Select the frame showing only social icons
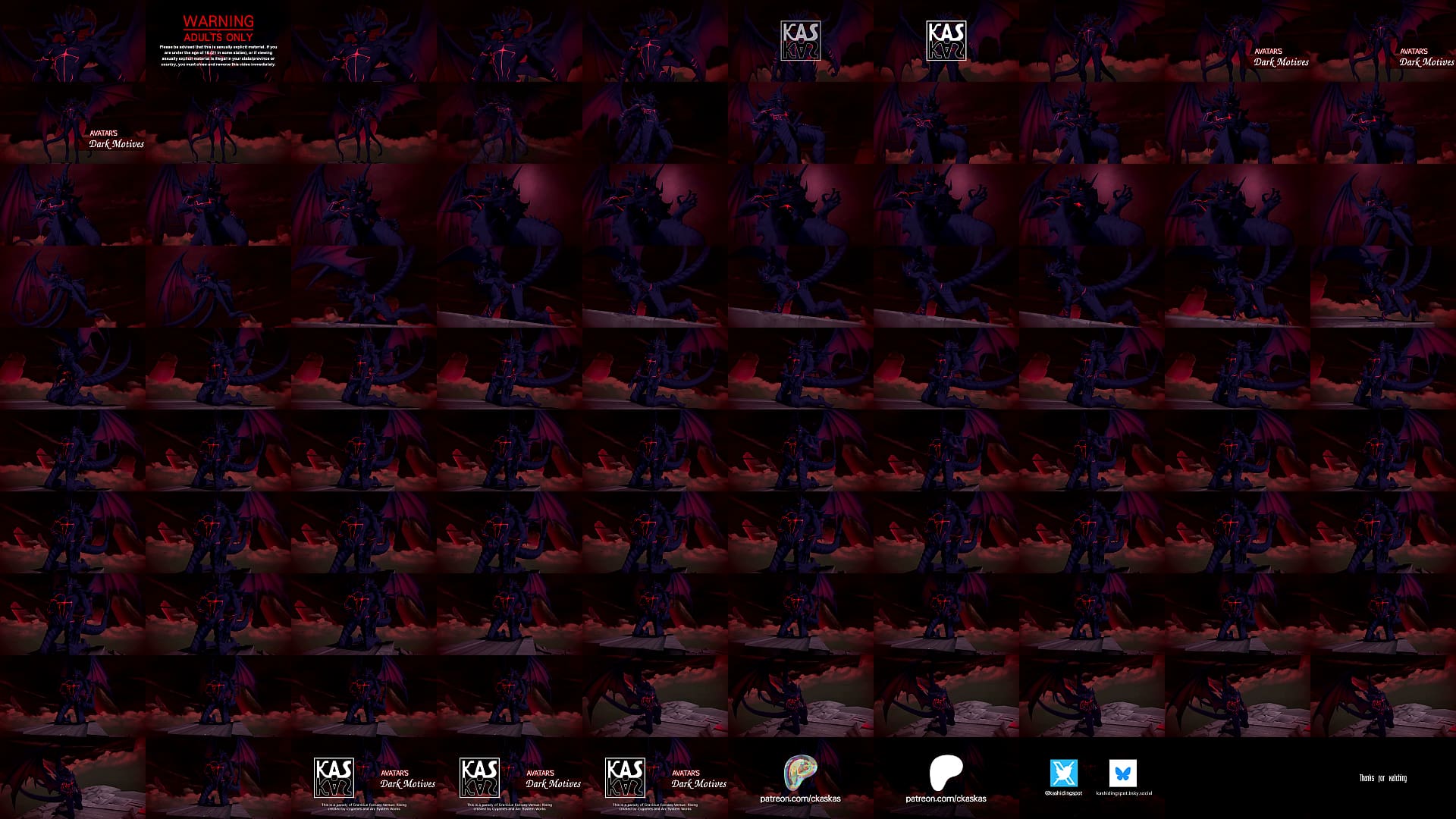1456x819 pixels. coord(1092,778)
